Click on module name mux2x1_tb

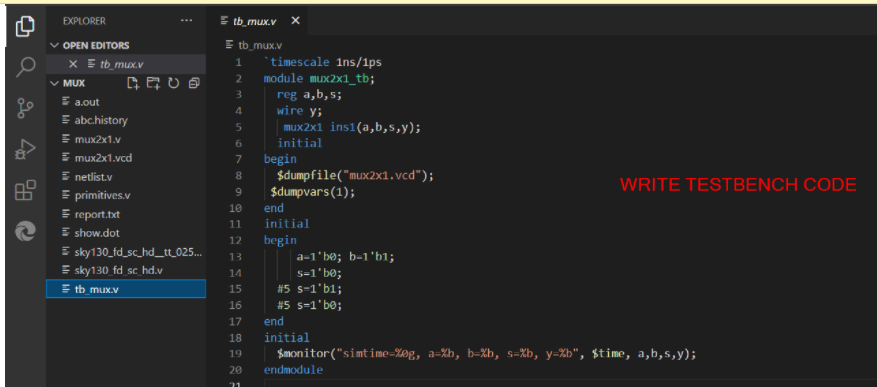pyautogui.click(x=340, y=78)
